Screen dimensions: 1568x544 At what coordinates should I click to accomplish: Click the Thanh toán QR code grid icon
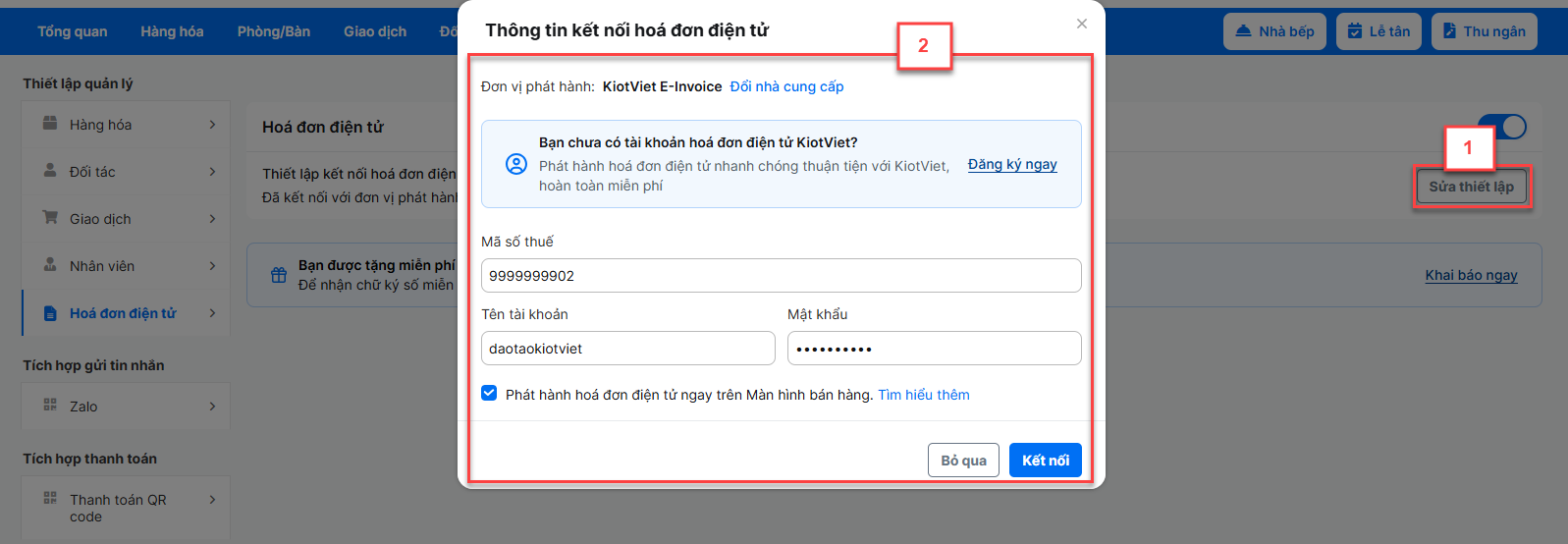tap(50, 498)
